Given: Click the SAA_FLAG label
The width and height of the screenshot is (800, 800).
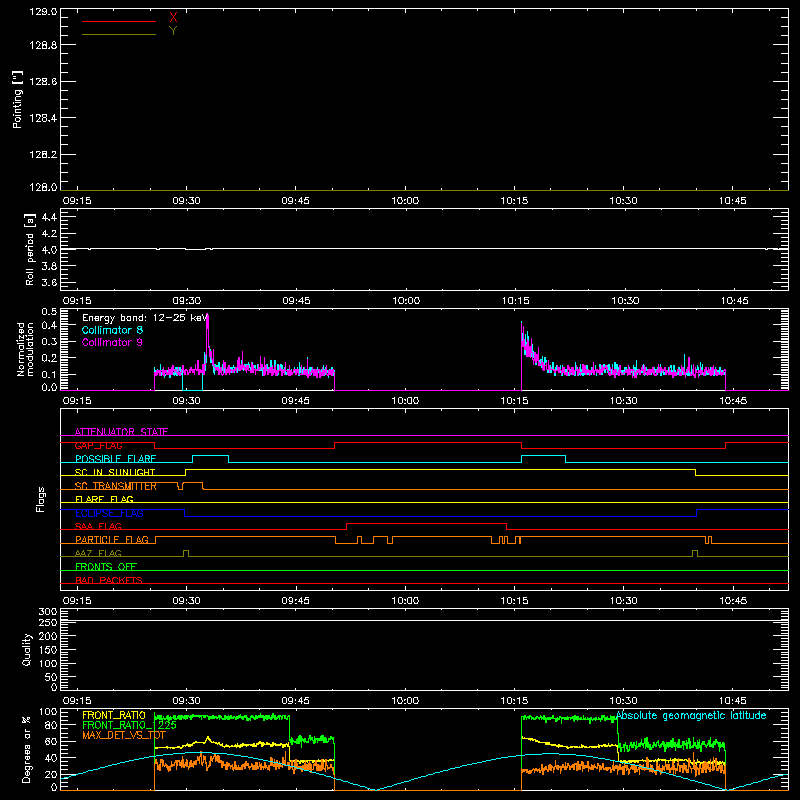Looking at the screenshot, I should coord(98,527).
